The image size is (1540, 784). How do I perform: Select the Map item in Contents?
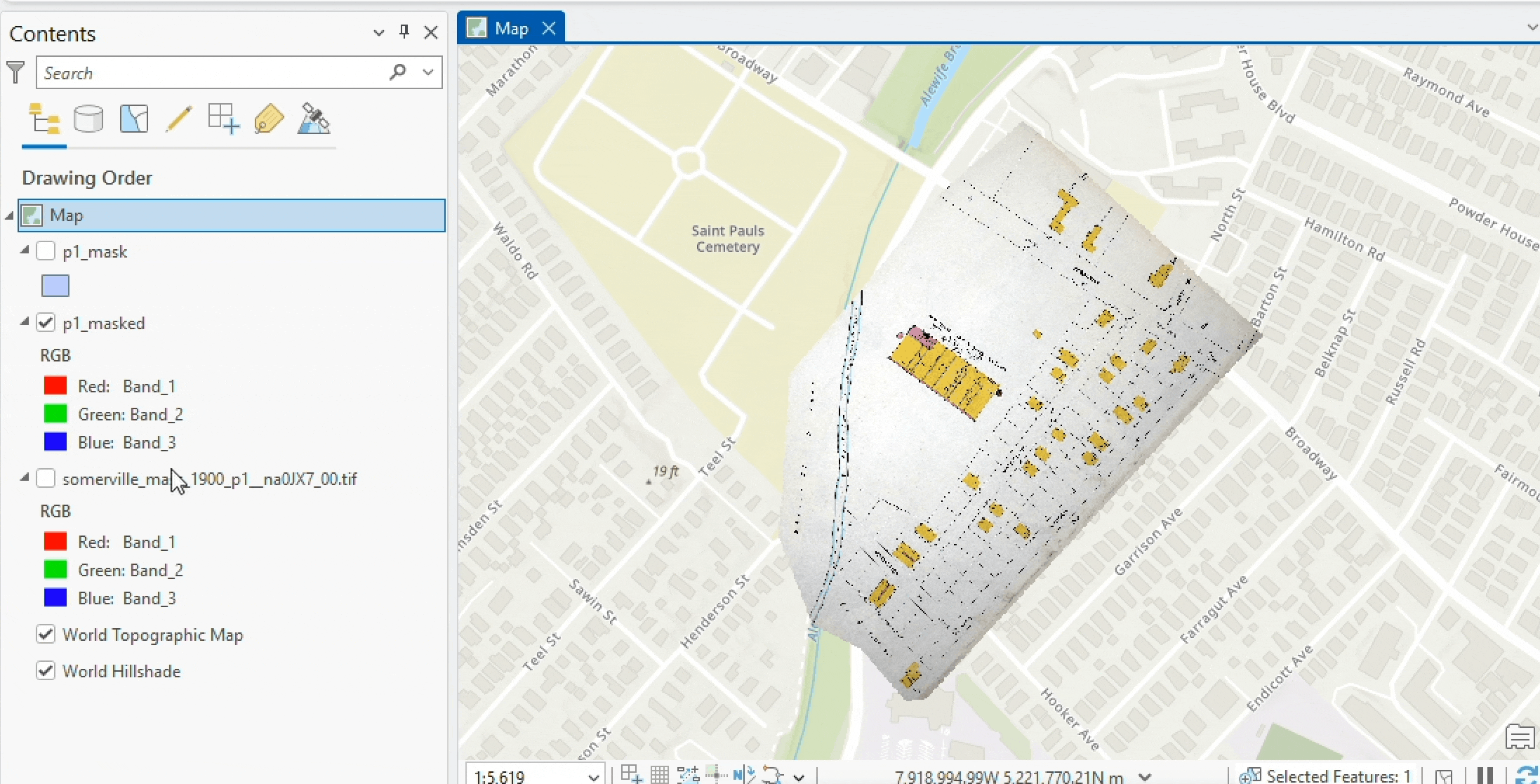click(x=67, y=215)
